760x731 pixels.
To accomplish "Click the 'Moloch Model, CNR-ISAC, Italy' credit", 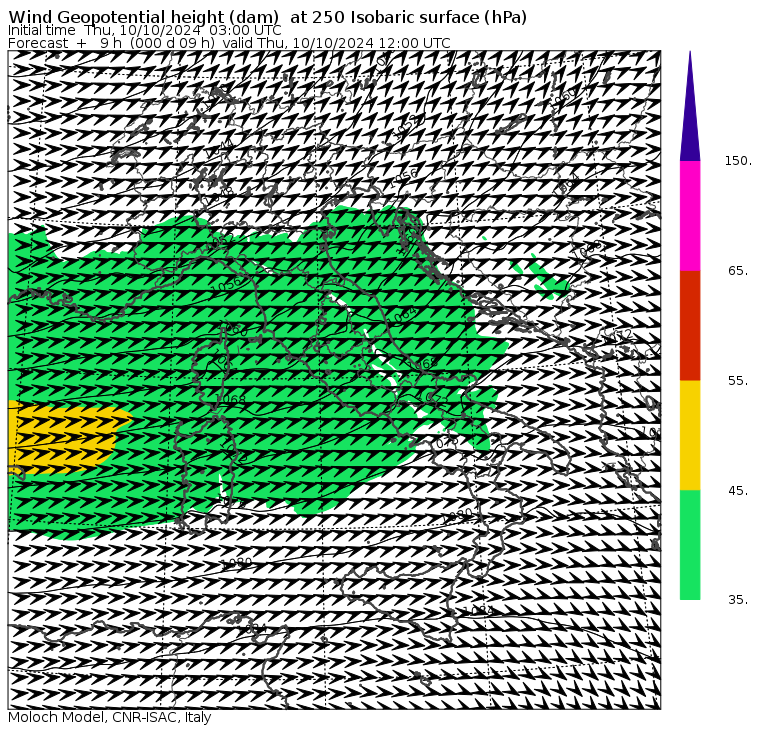I will point(110,717).
